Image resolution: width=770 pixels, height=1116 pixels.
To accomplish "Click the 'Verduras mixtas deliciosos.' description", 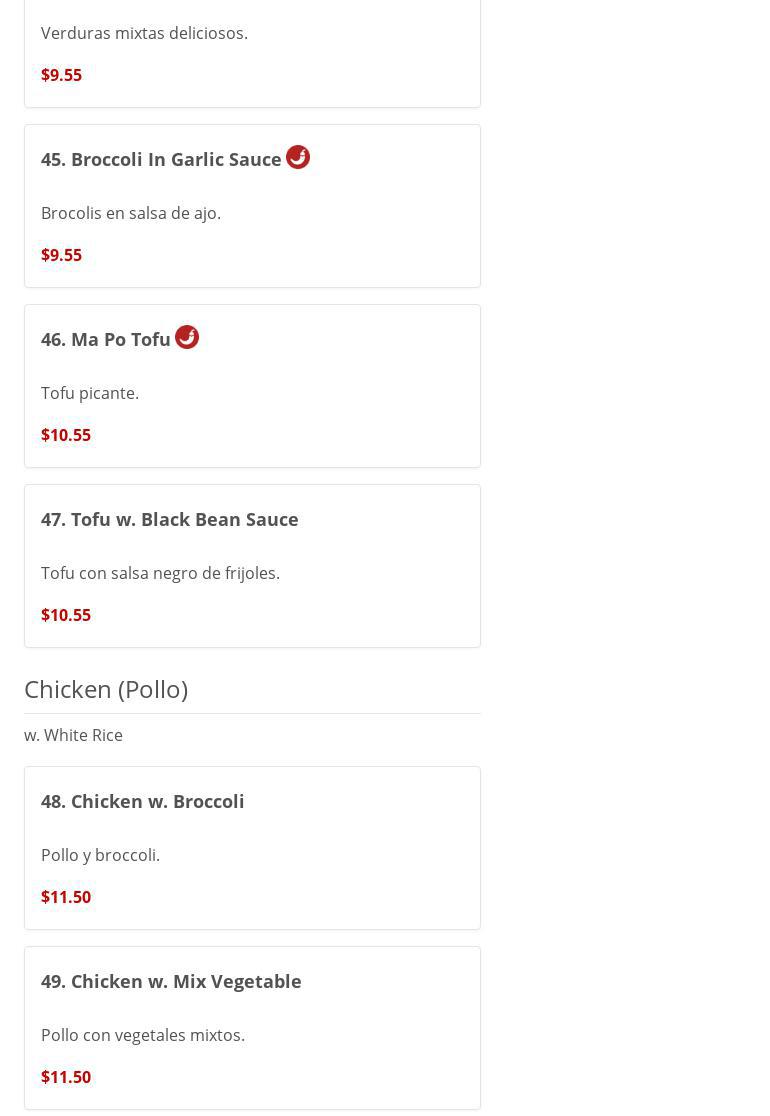I will tap(144, 33).
